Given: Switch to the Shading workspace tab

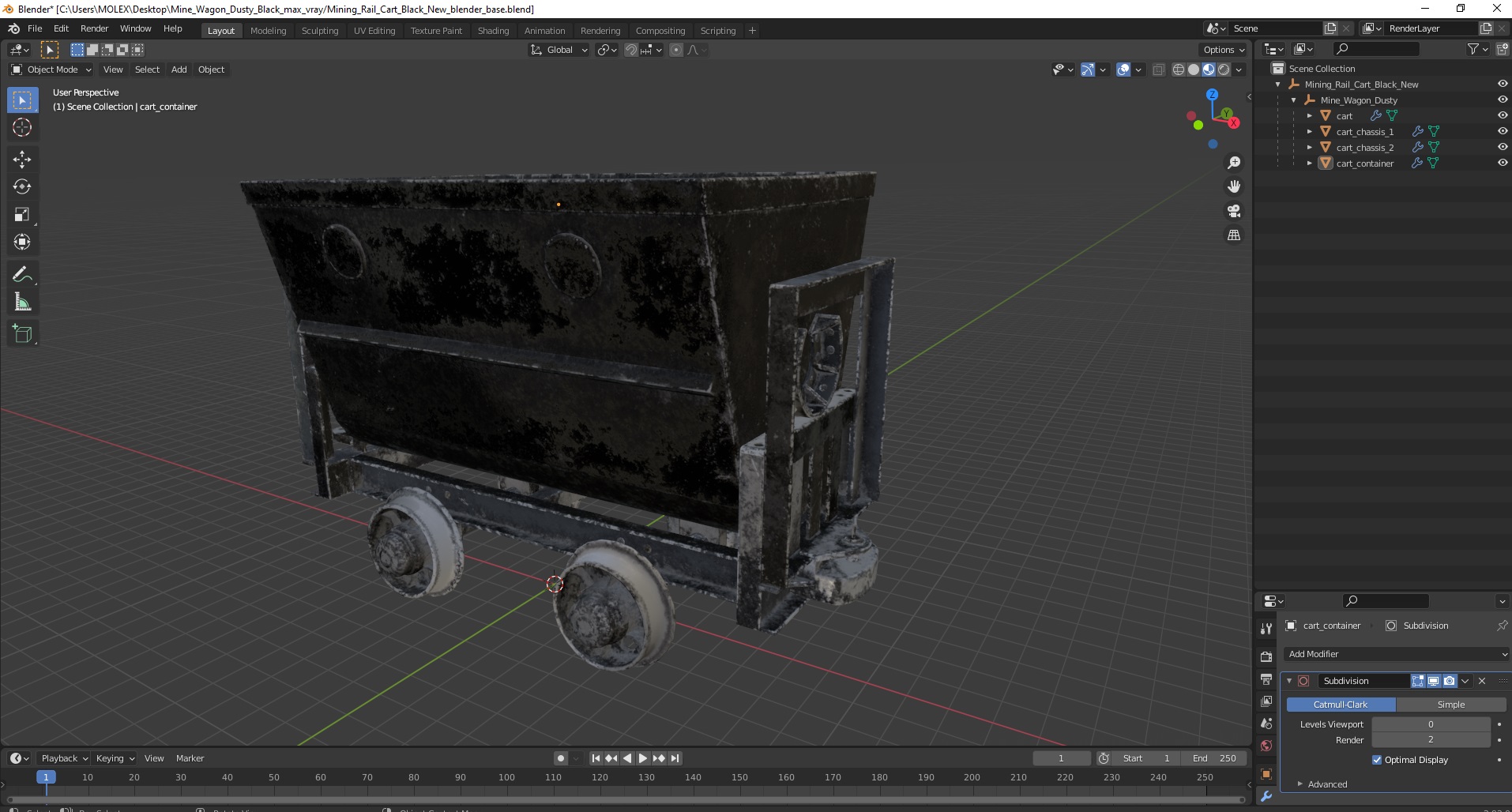Looking at the screenshot, I should (493, 31).
